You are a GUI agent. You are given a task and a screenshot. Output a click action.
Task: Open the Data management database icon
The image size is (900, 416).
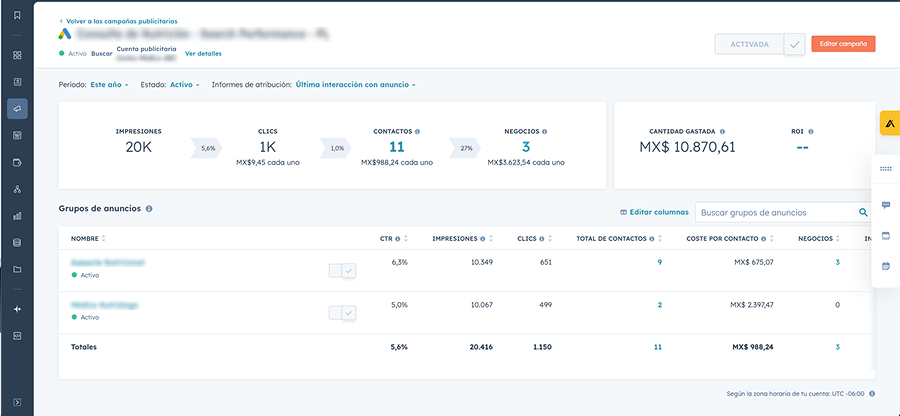pos(17,243)
